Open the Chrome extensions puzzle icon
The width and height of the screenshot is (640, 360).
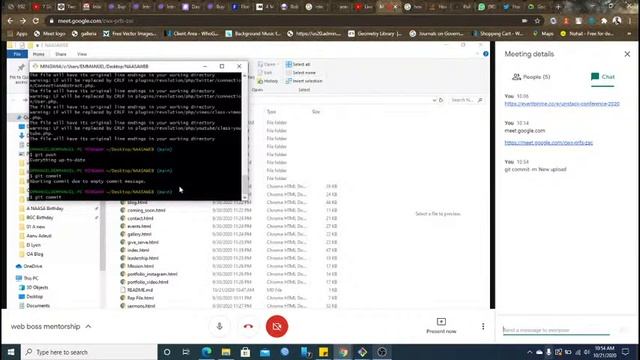click(604, 21)
